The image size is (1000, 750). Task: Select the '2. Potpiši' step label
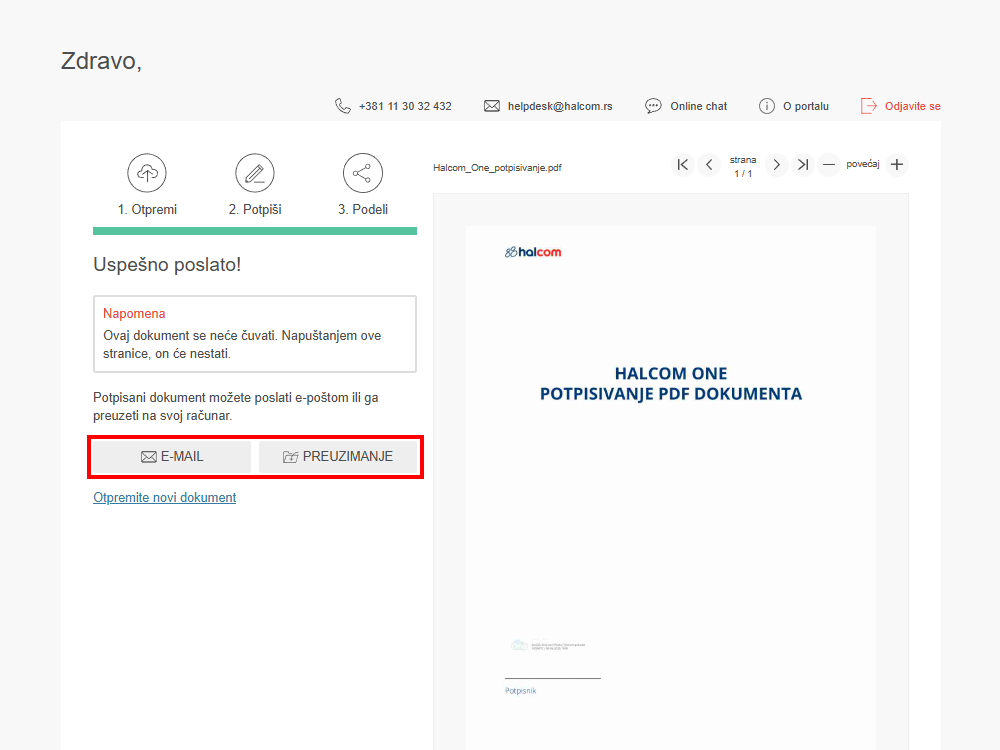(255, 209)
